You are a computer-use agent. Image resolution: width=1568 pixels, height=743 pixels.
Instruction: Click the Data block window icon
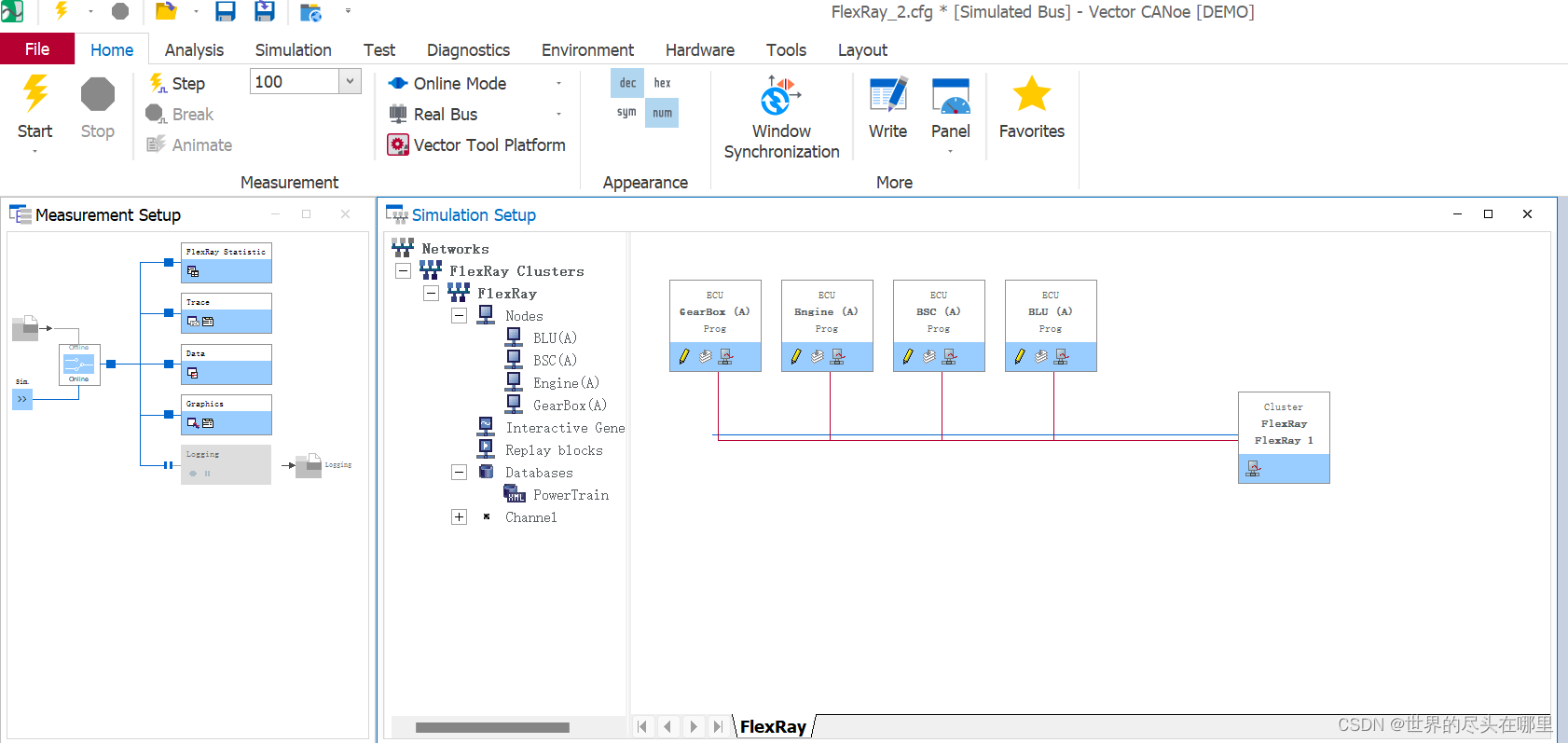(193, 373)
